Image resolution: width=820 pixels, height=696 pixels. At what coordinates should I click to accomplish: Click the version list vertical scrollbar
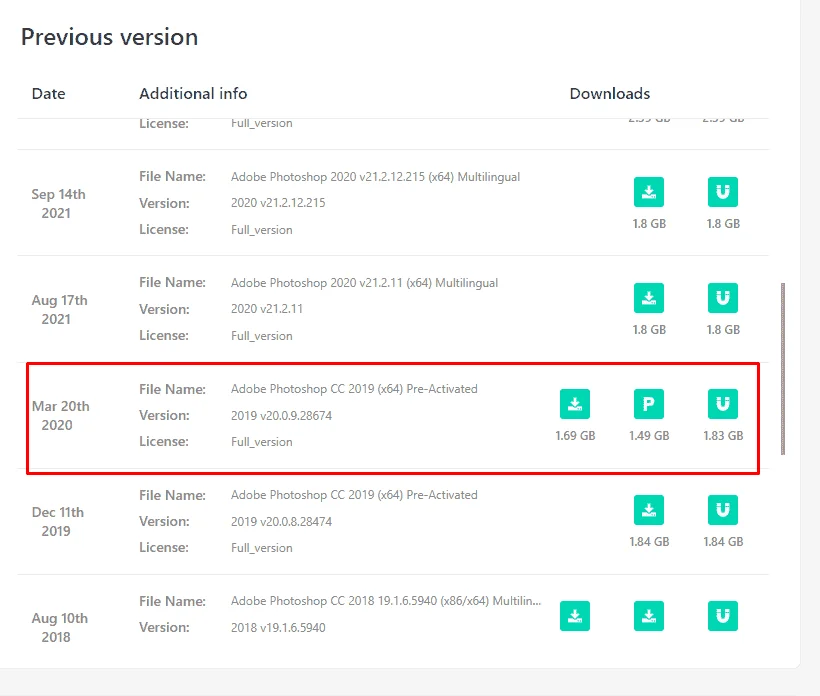coord(782,369)
